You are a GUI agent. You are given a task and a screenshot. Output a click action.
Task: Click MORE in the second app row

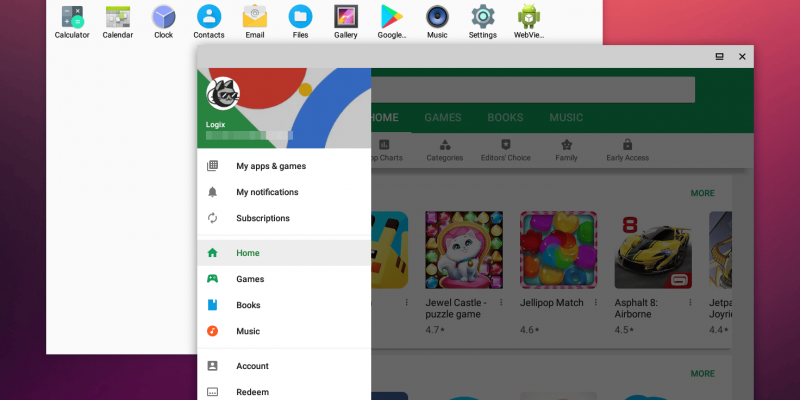(703, 373)
